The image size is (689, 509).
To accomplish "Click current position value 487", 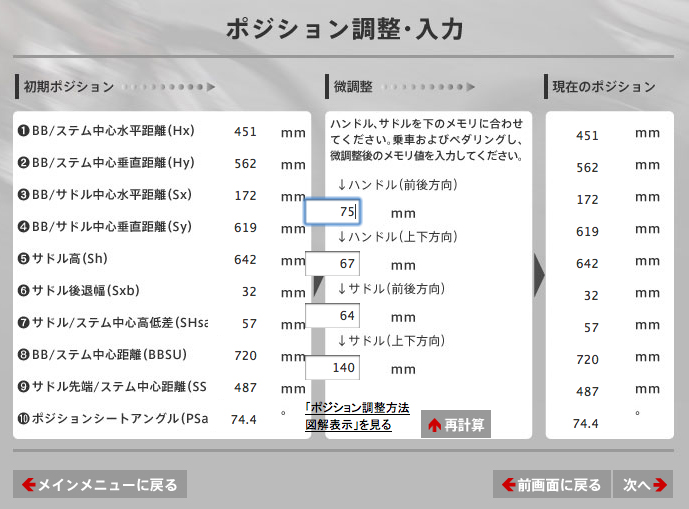I will point(587,392).
